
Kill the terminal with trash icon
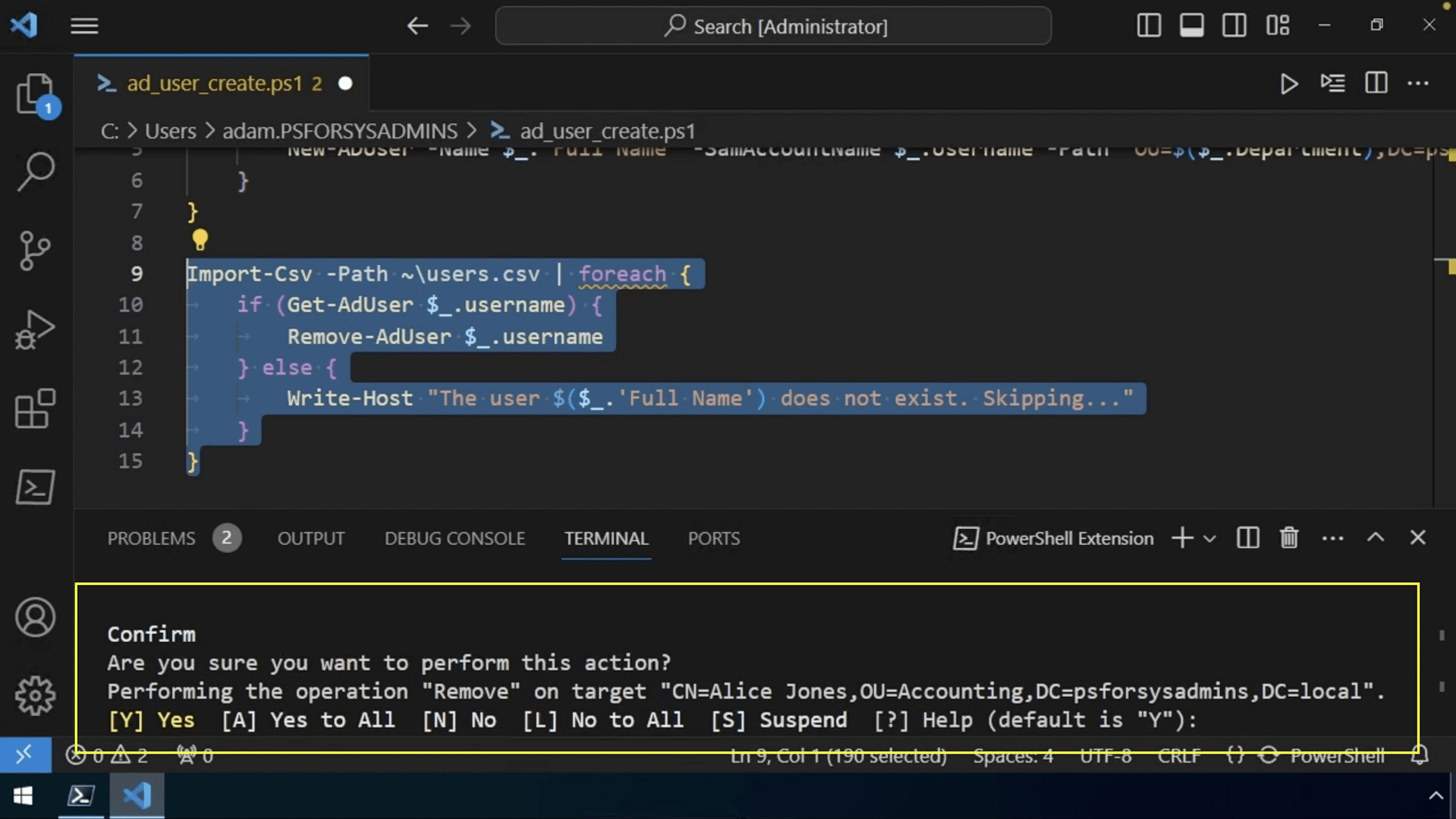[1289, 538]
